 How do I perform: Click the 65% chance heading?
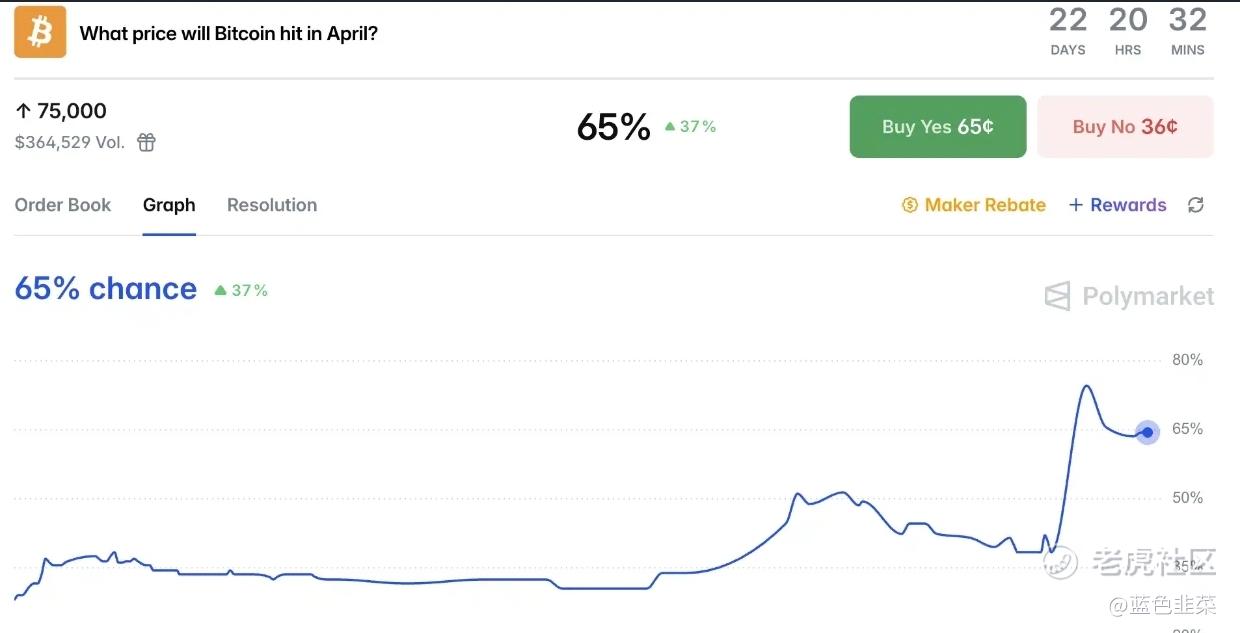pos(106,289)
